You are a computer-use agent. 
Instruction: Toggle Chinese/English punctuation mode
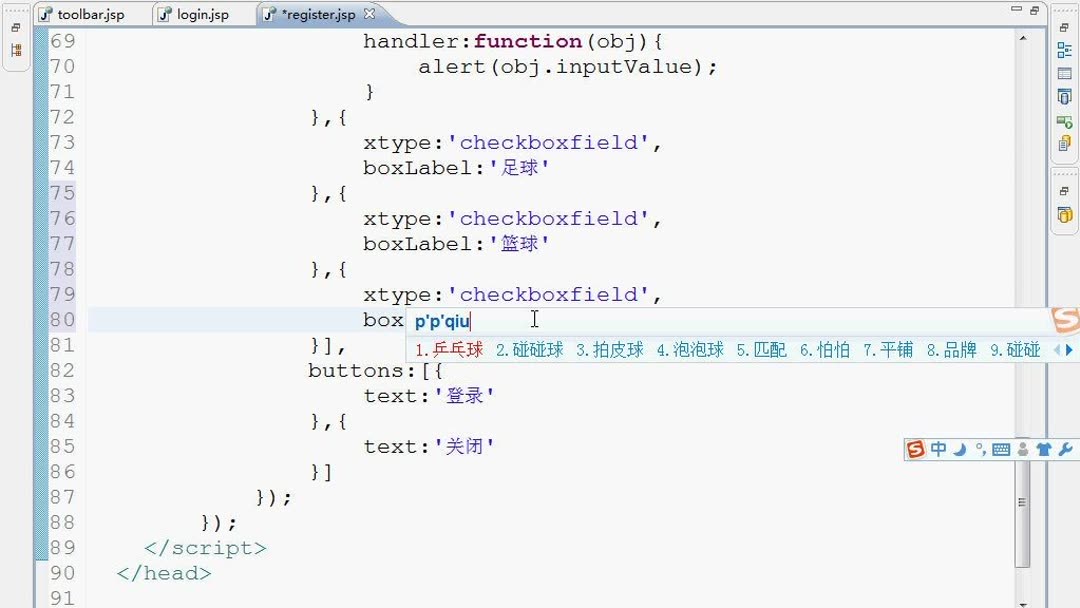(980, 449)
